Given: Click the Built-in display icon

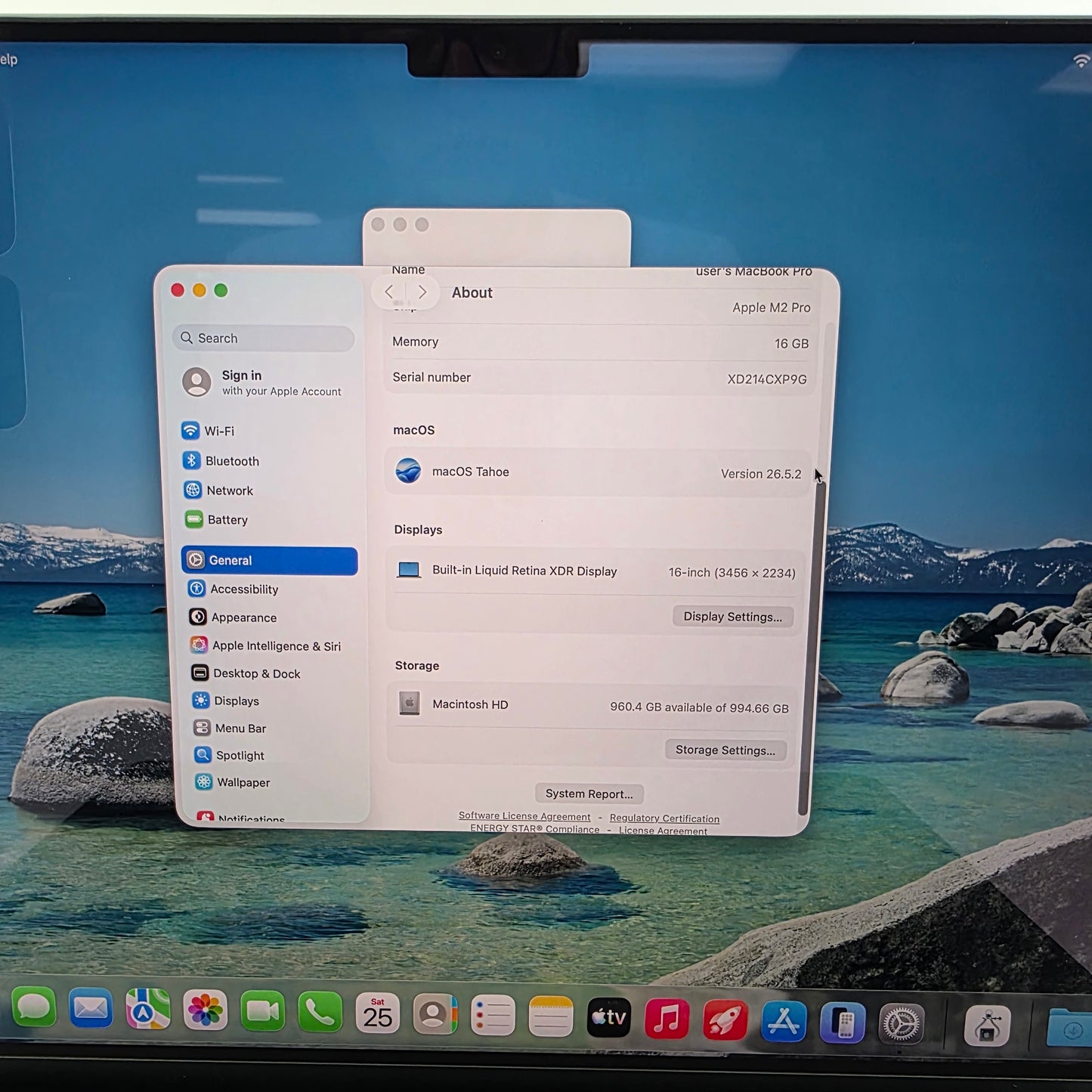Looking at the screenshot, I should (409, 570).
